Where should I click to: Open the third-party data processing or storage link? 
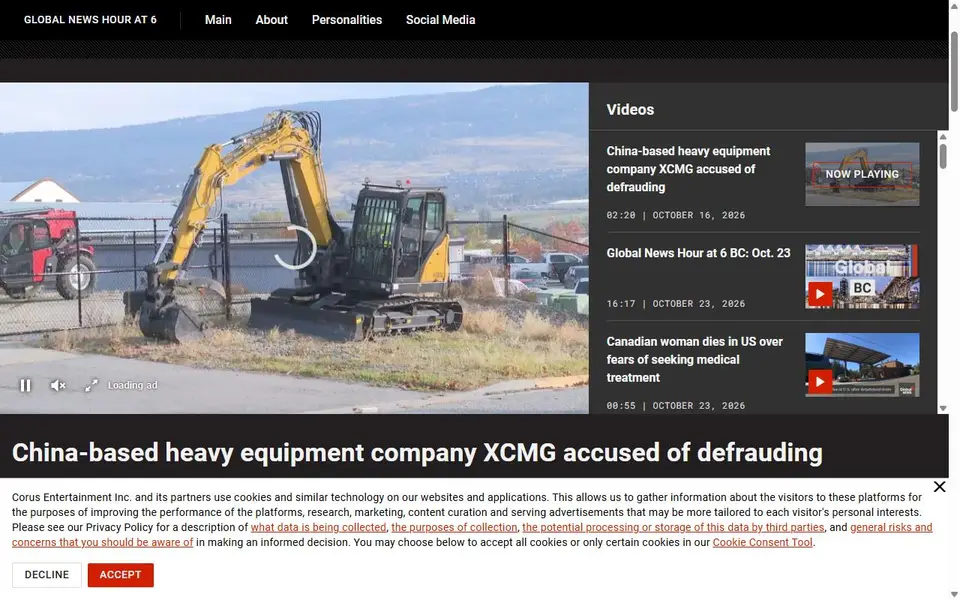click(x=673, y=527)
